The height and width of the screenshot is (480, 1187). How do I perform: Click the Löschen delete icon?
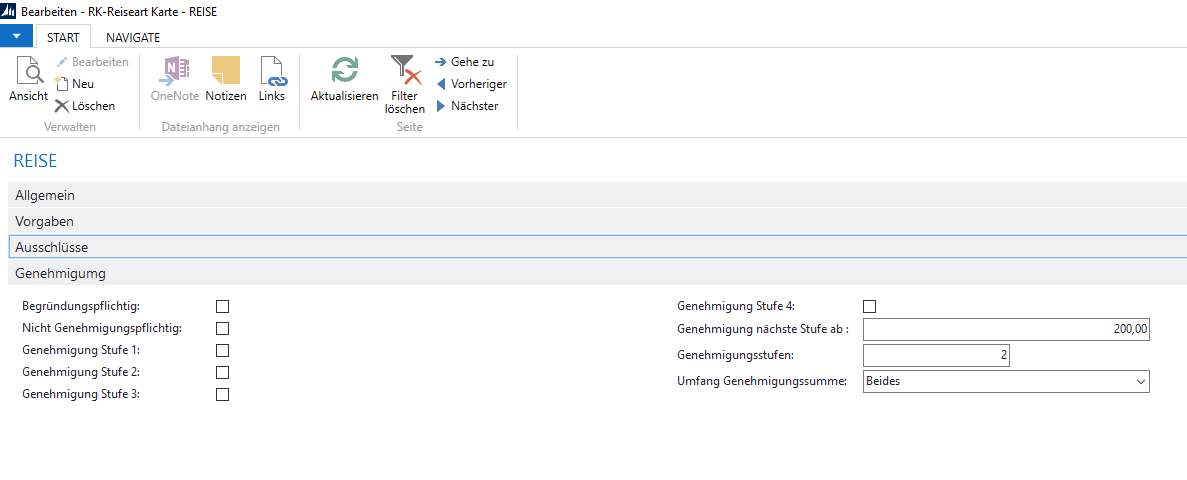pyautogui.click(x=62, y=106)
